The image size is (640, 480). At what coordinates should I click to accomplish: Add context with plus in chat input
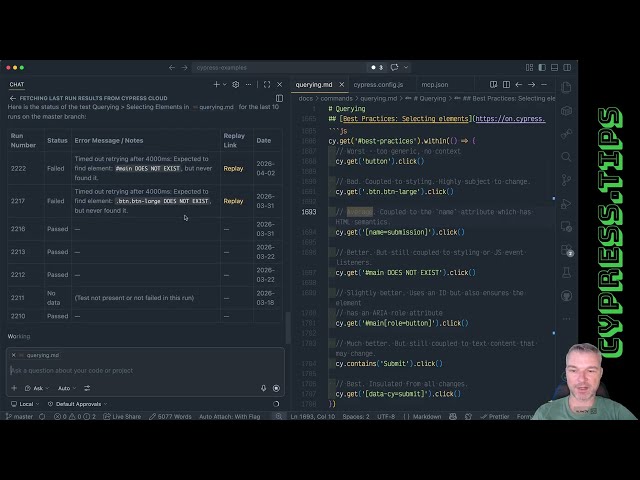14,388
